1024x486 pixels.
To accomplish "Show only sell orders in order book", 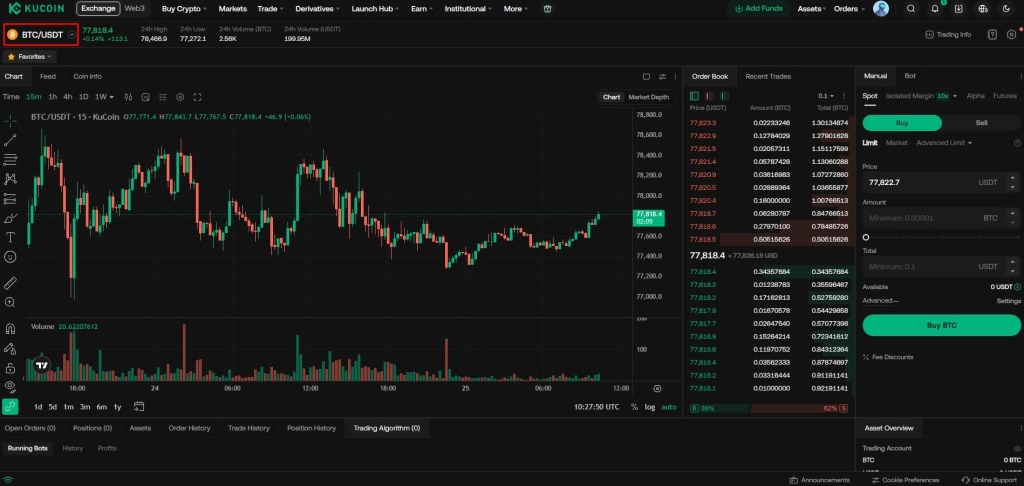I will pyautogui.click(x=709, y=96).
